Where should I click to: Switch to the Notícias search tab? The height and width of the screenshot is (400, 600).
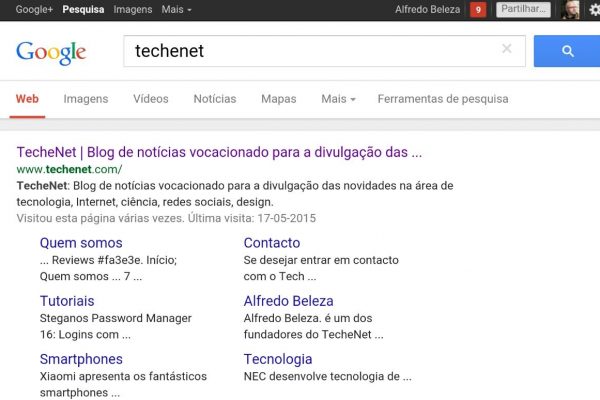(215, 99)
